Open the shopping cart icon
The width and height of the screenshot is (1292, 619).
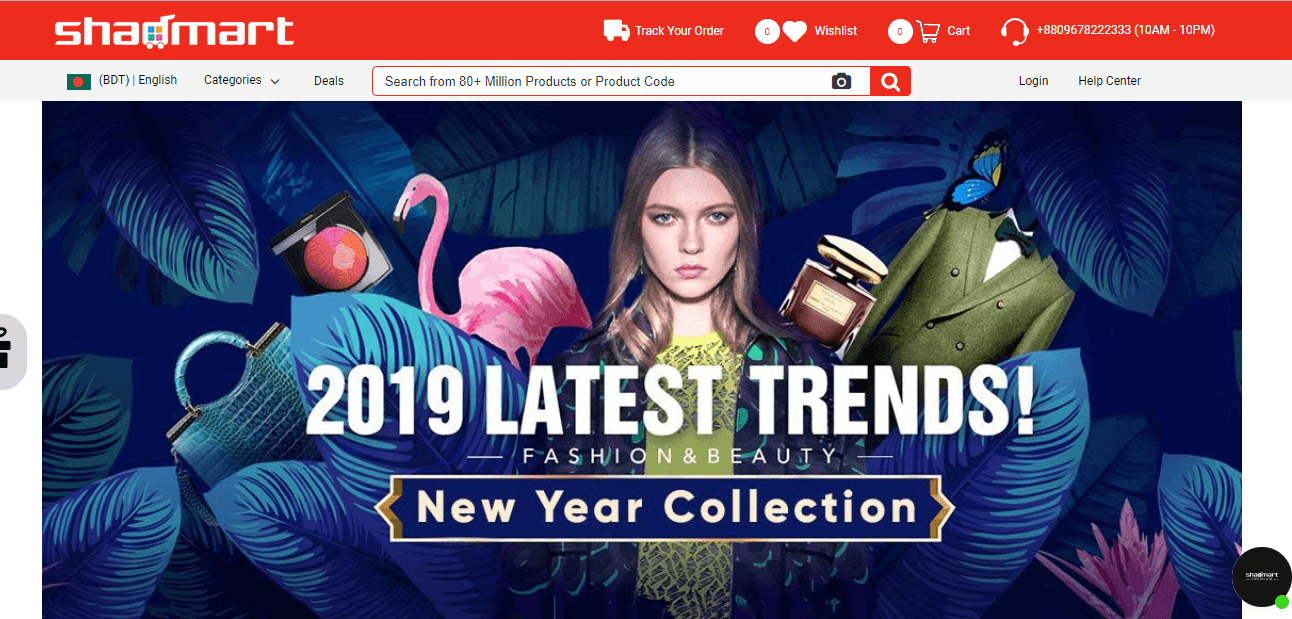pos(928,32)
